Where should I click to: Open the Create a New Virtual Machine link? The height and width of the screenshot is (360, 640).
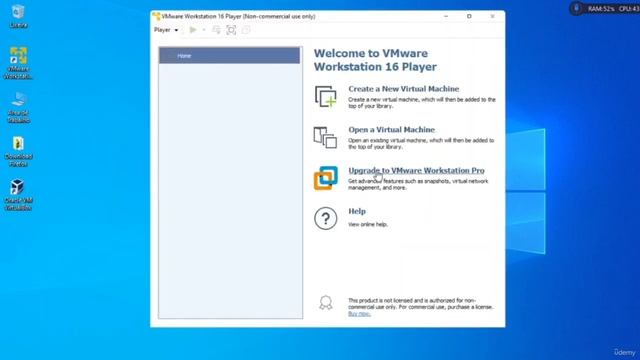[403, 89]
